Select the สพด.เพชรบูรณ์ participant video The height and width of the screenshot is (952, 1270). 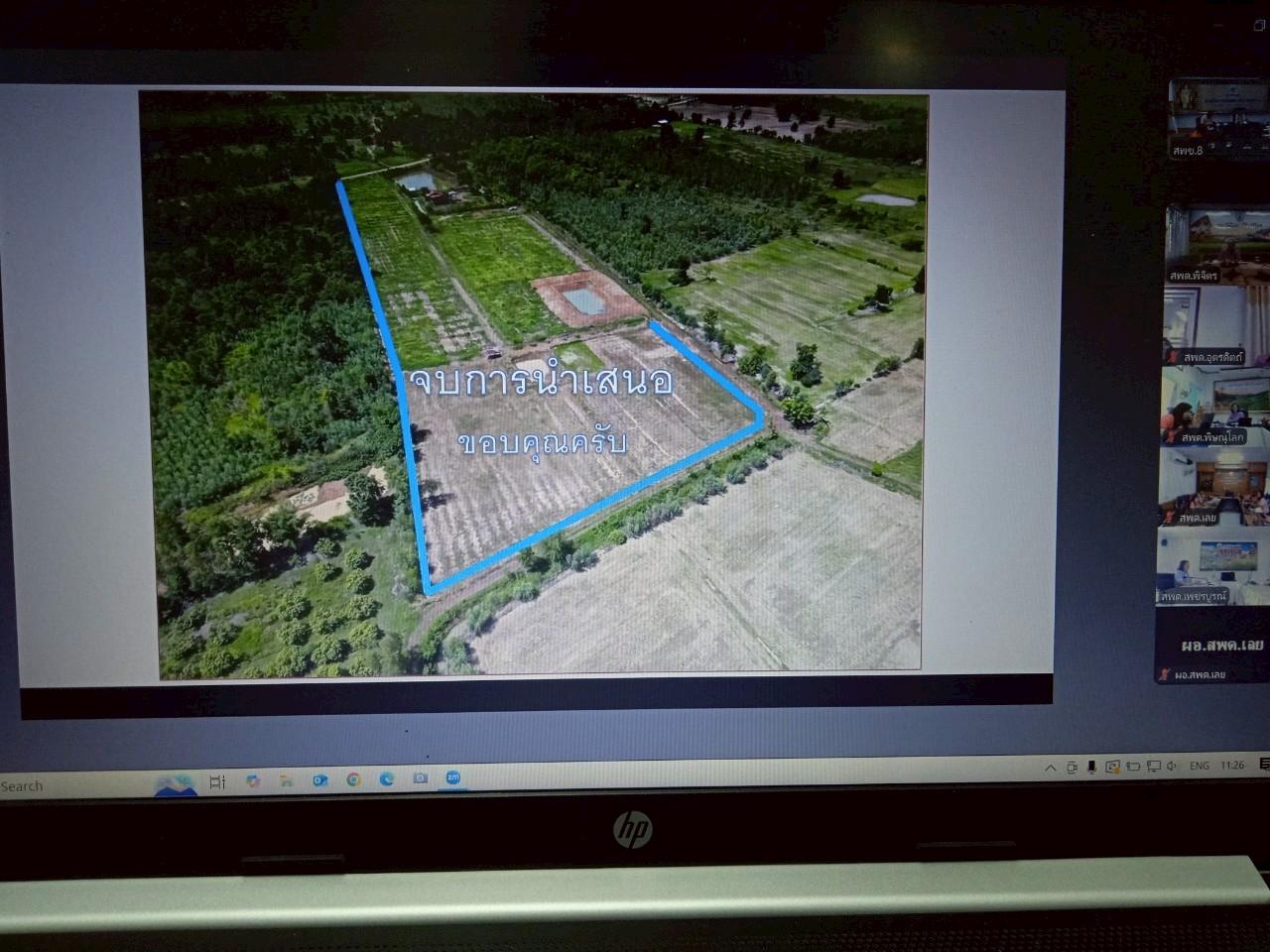1213,565
